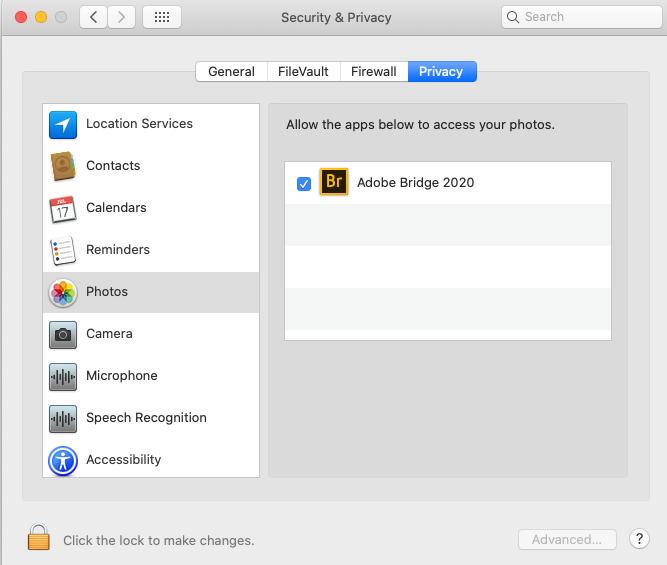Go forward with the right chevron button
667x565 pixels.
[121, 17]
